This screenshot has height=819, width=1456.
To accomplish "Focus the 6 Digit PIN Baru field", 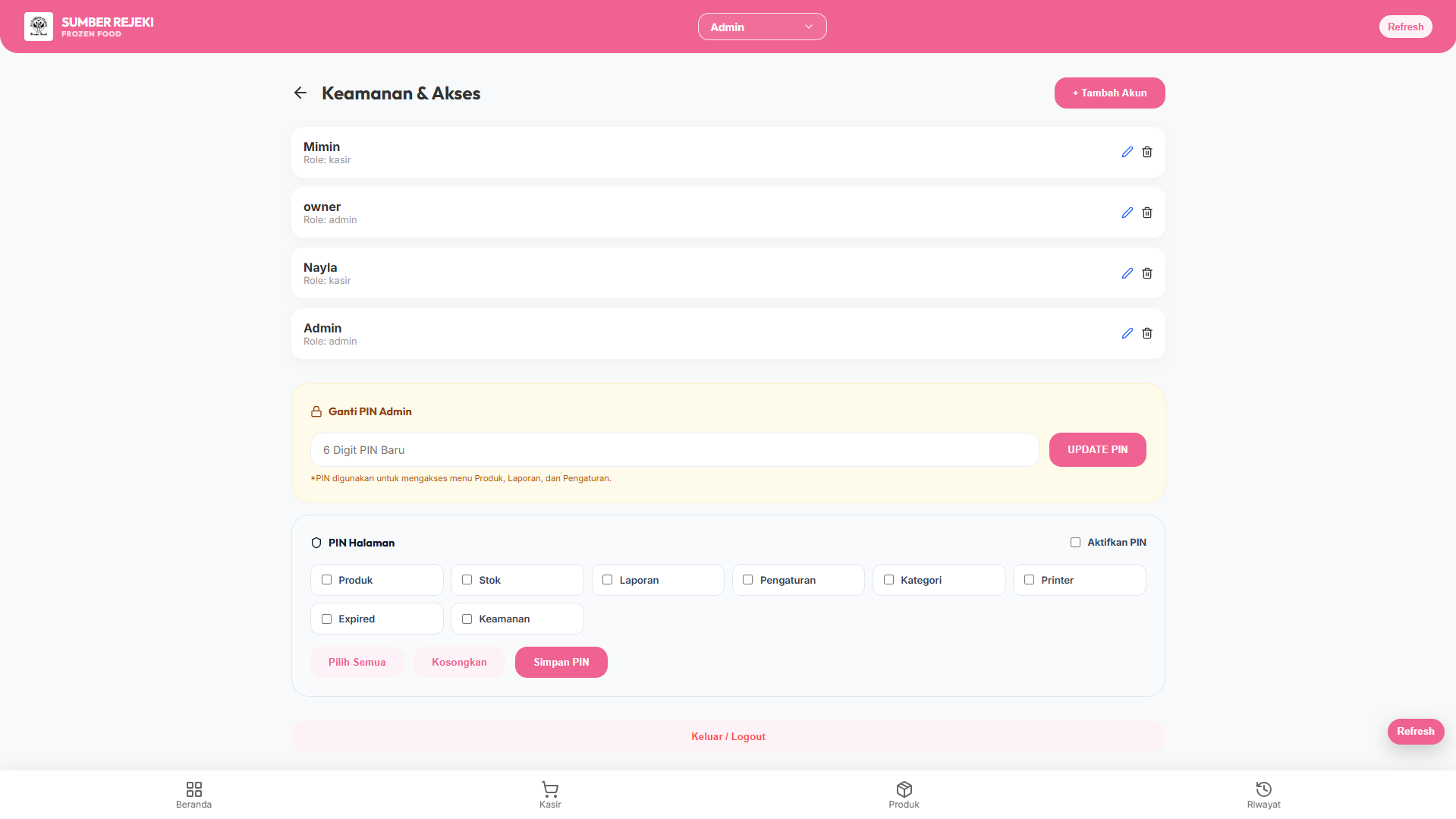I will 674,450.
